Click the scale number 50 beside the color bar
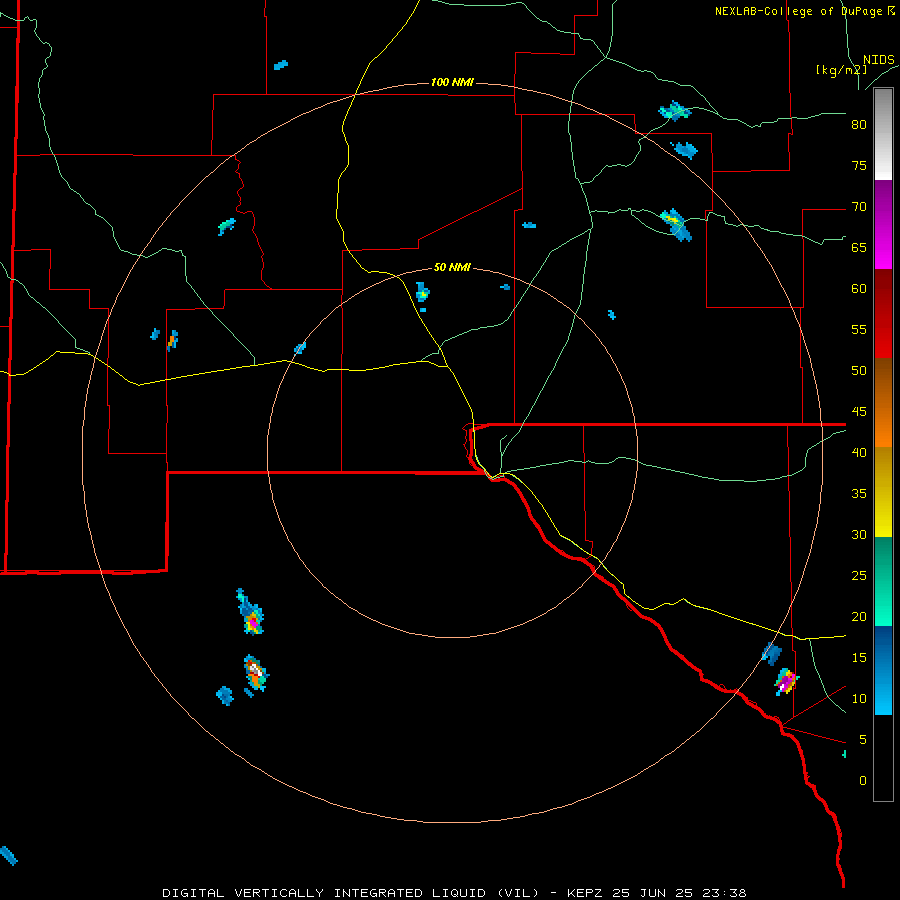Image resolution: width=900 pixels, height=900 pixels. [x=859, y=371]
